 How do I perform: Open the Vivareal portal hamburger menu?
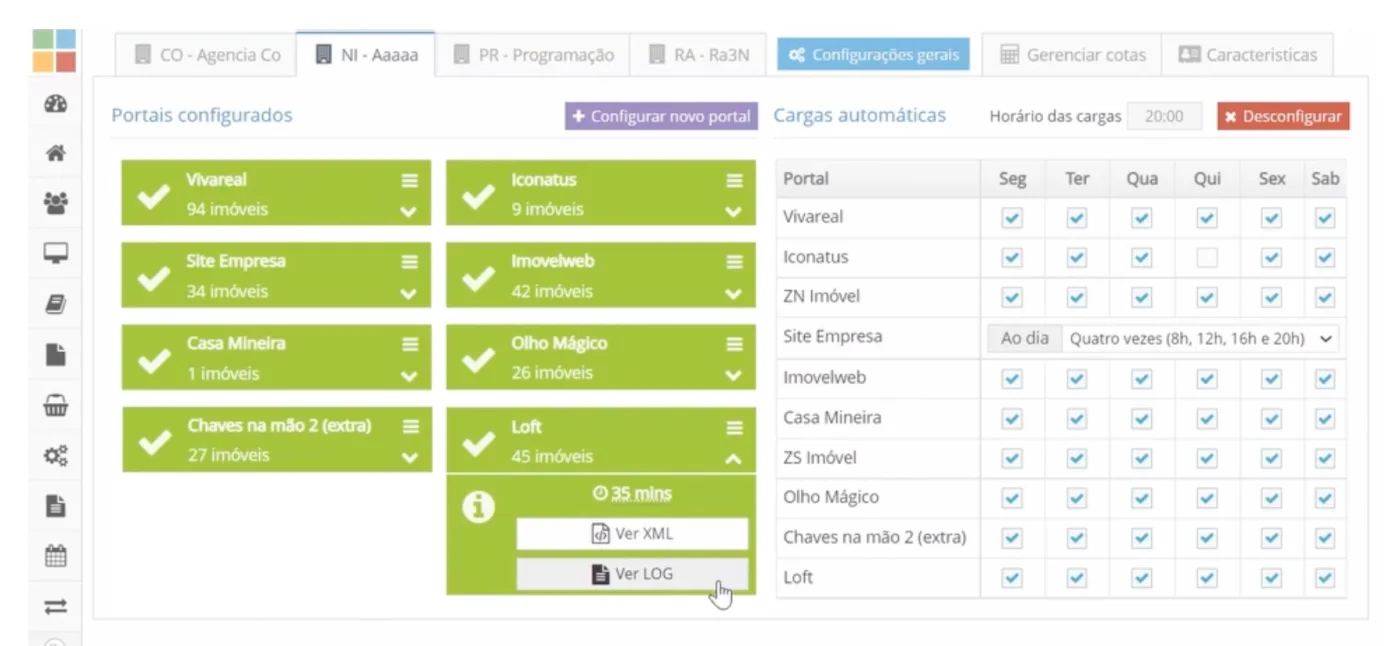click(410, 181)
